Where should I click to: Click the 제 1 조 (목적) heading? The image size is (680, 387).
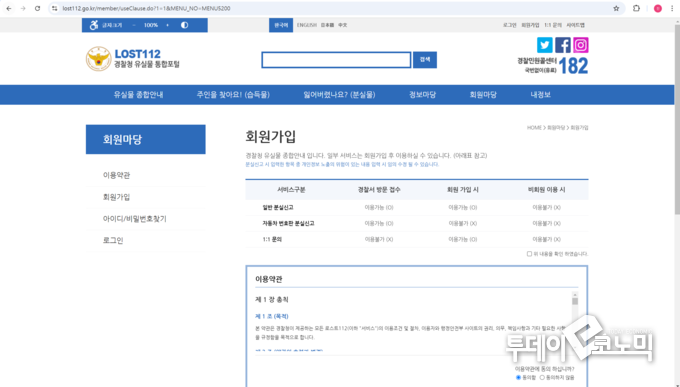(272, 316)
